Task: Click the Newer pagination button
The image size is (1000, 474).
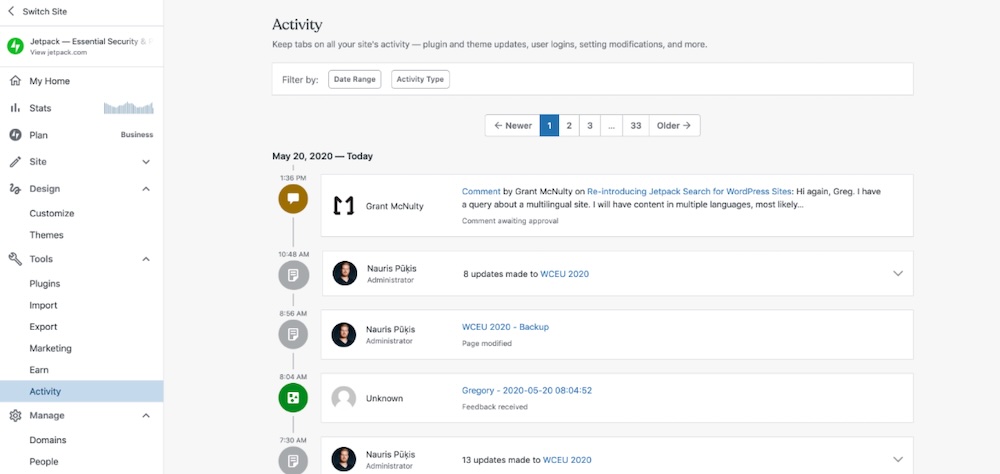Action: point(512,126)
